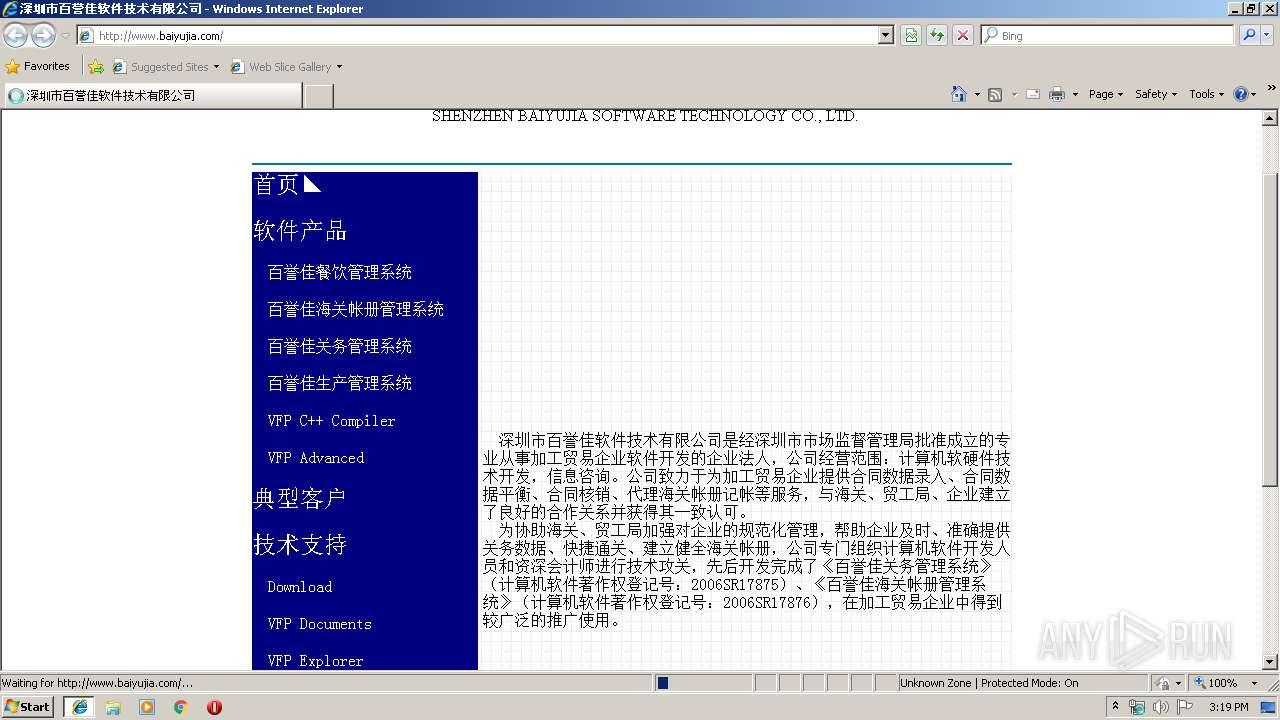Click the 技术支持 sidebar heading
The width and height of the screenshot is (1280, 720).
[300, 545]
